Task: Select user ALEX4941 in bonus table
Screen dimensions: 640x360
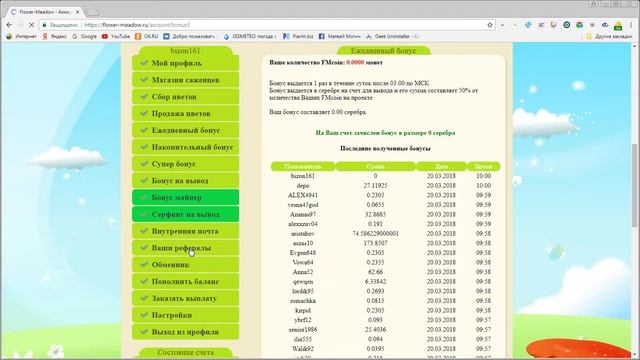Action: (x=303, y=195)
